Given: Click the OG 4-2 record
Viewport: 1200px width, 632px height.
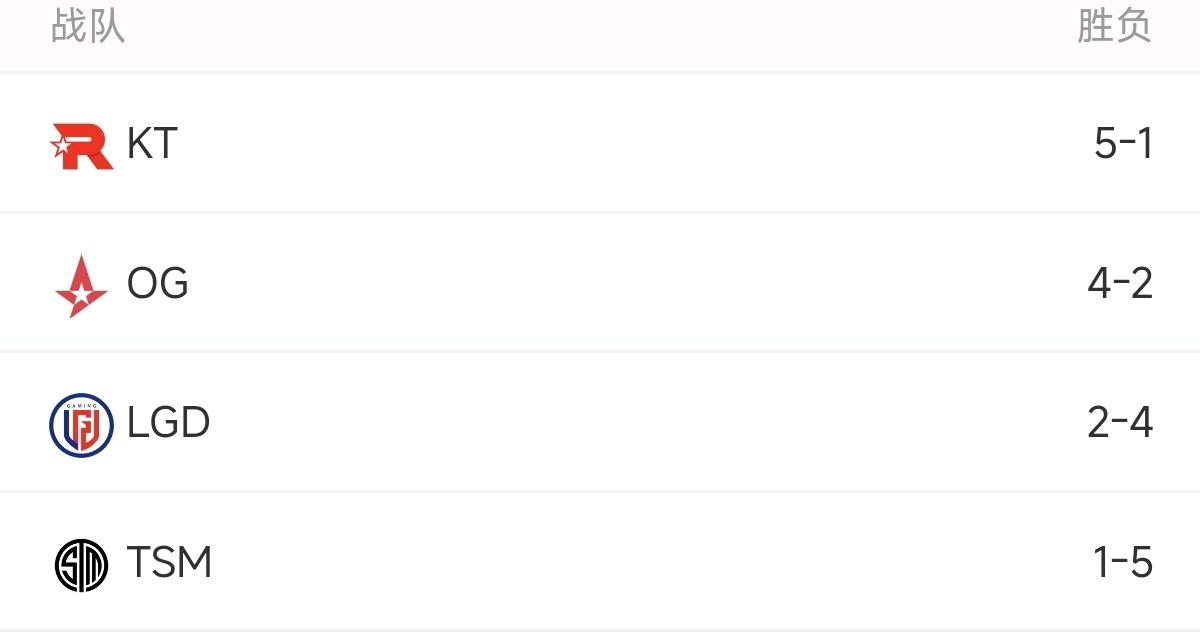Looking at the screenshot, I should tap(1120, 285).
